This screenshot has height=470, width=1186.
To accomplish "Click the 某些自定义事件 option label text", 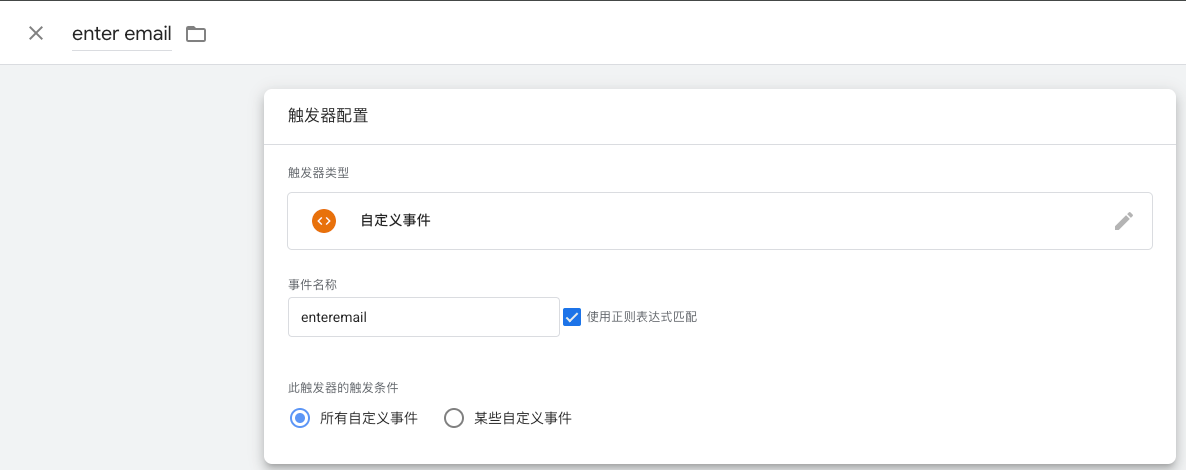I will click(522, 418).
